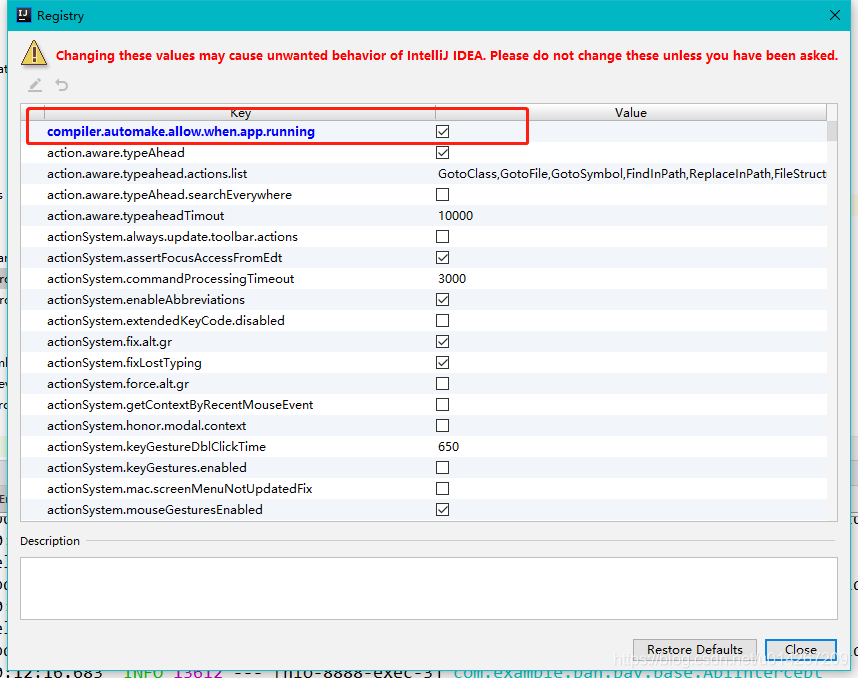Select actionSystem.mouseGesturesEnabled key
The image size is (858, 678).
154,509
